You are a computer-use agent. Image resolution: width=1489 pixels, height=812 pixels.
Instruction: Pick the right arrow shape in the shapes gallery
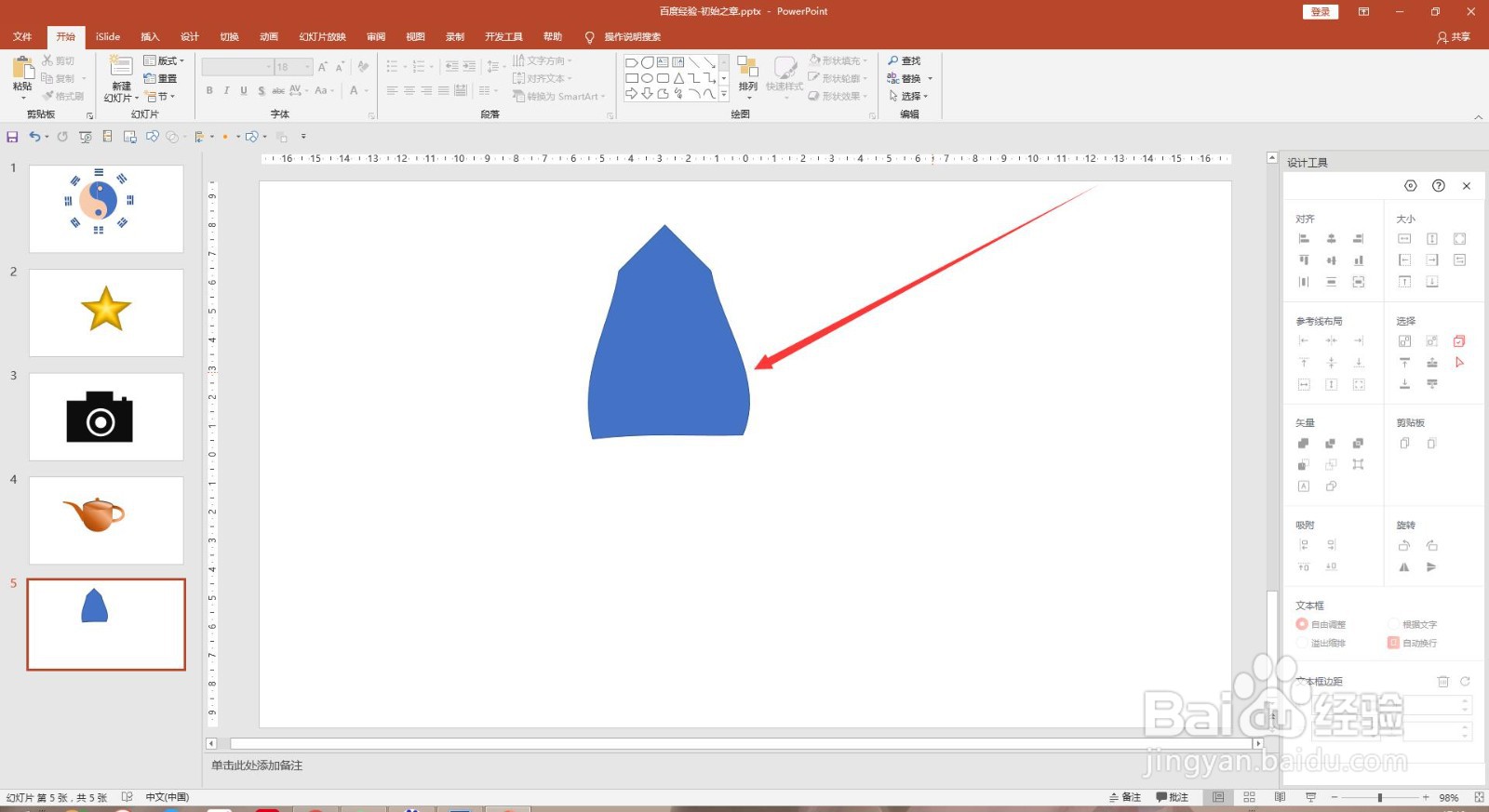click(632, 93)
